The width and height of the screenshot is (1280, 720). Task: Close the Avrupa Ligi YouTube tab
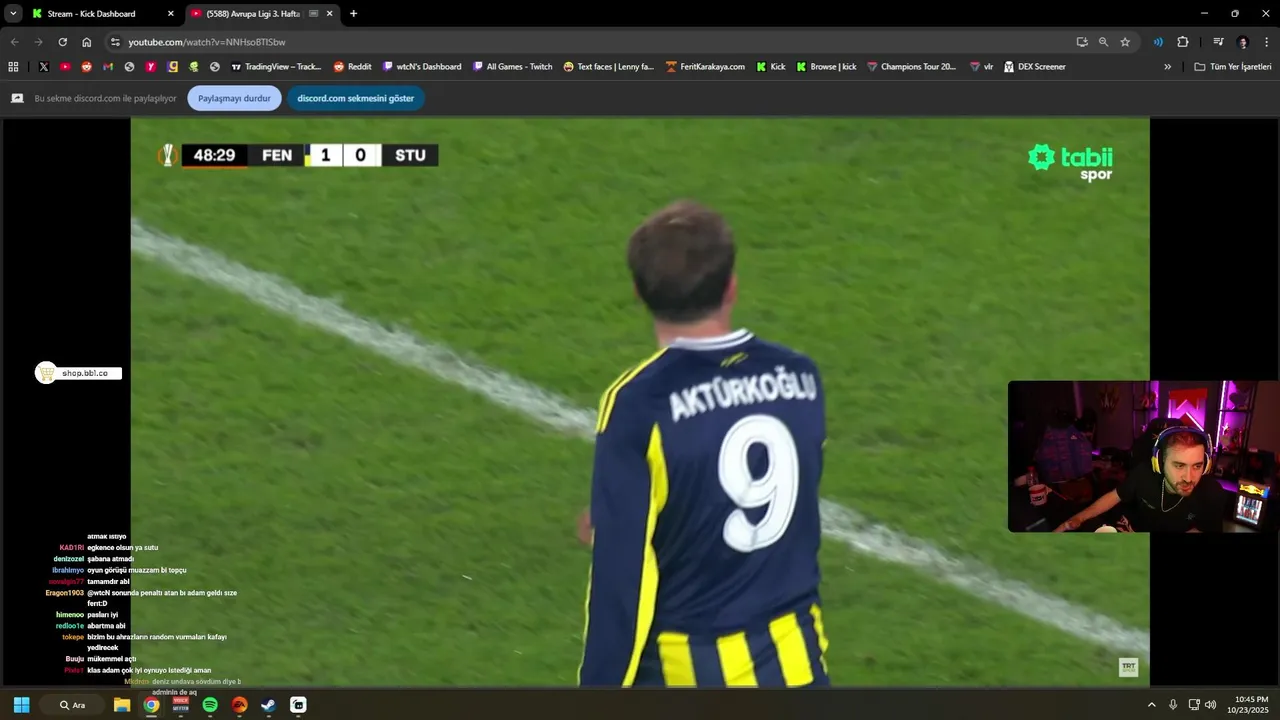pyautogui.click(x=330, y=14)
